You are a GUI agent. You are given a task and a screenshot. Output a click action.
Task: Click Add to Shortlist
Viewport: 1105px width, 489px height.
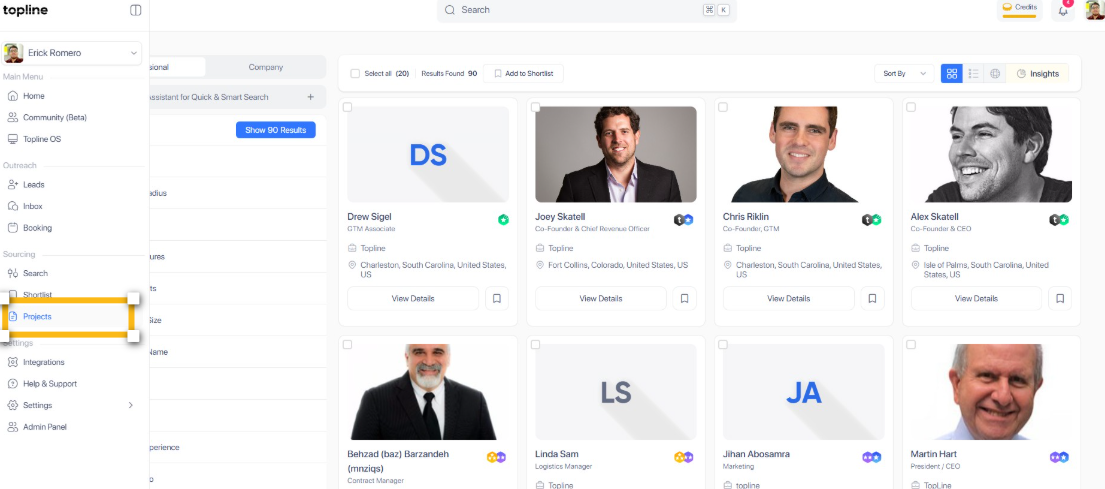click(x=523, y=73)
